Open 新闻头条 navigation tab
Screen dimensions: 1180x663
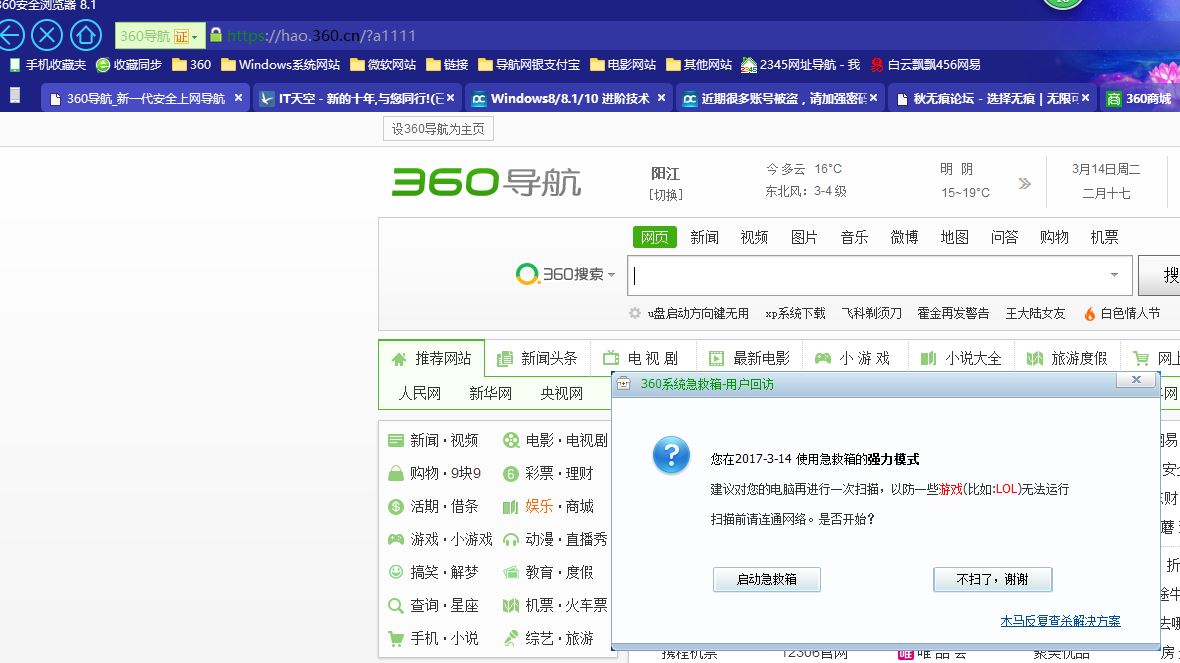click(537, 358)
